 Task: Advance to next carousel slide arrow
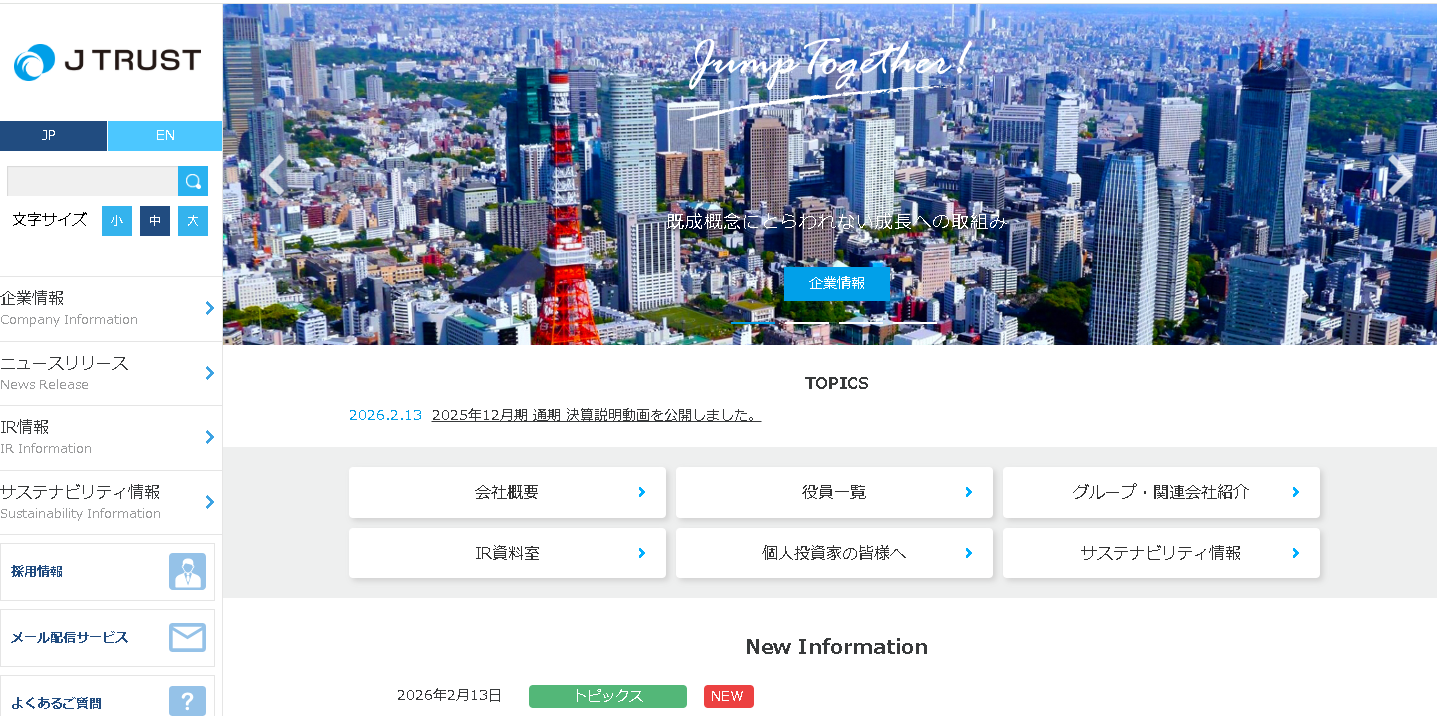tap(1400, 175)
